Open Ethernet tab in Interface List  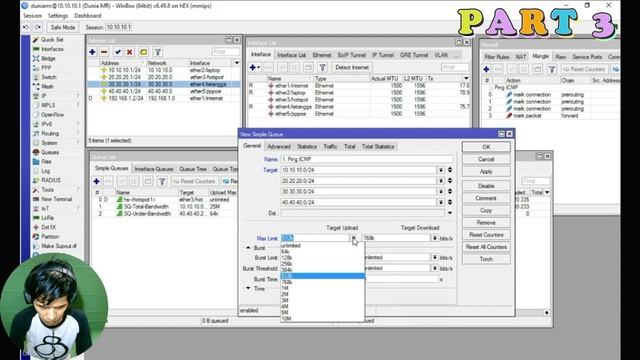point(322,55)
